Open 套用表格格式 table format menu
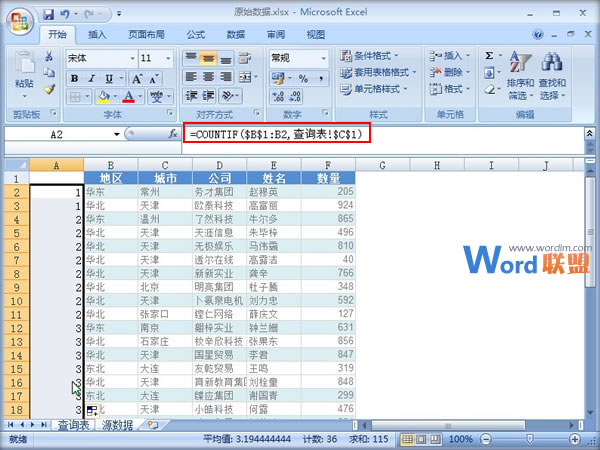Screen dimensions: 600x450 (x=378, y=72)
